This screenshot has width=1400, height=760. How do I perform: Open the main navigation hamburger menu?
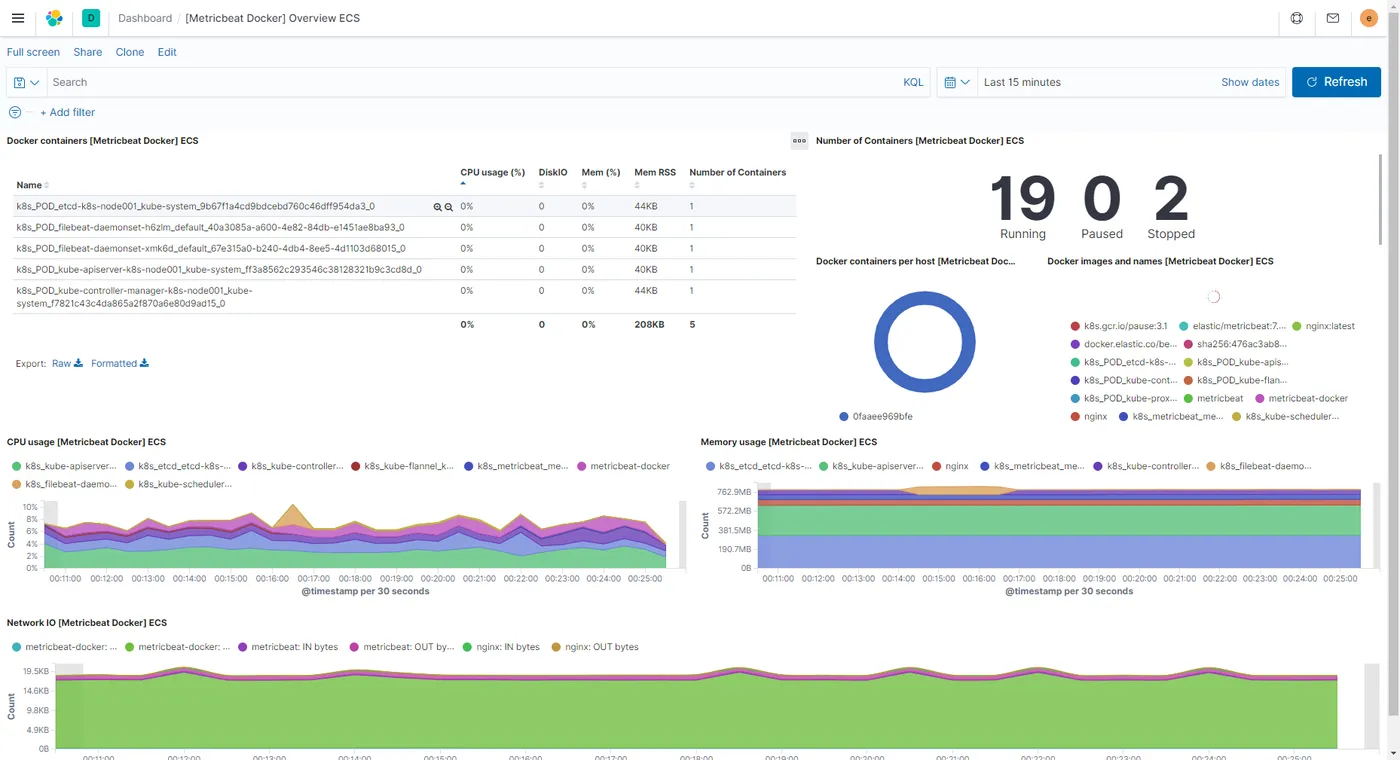tap(18, 18)
